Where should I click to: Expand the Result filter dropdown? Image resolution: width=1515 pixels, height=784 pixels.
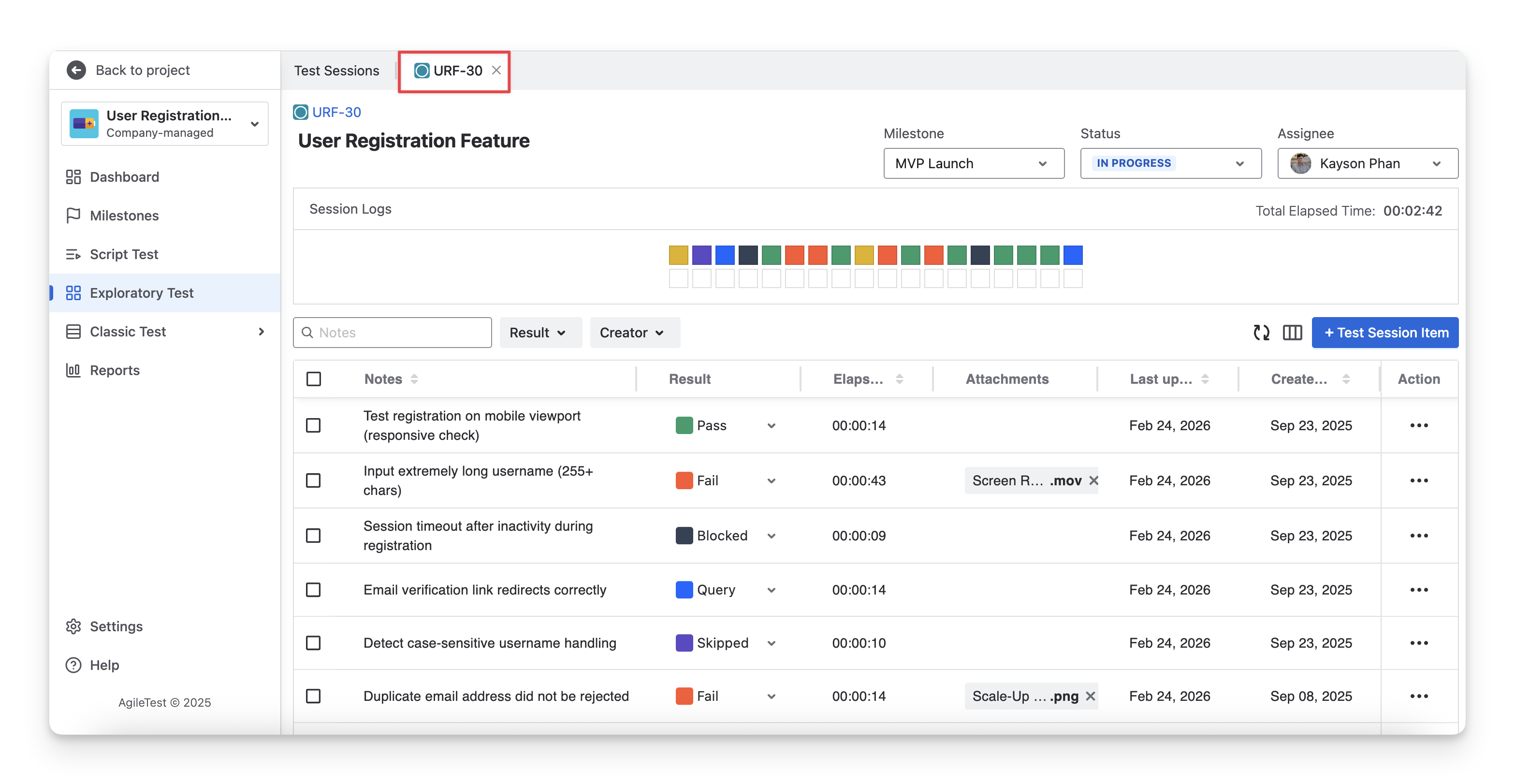pos(540,332)
